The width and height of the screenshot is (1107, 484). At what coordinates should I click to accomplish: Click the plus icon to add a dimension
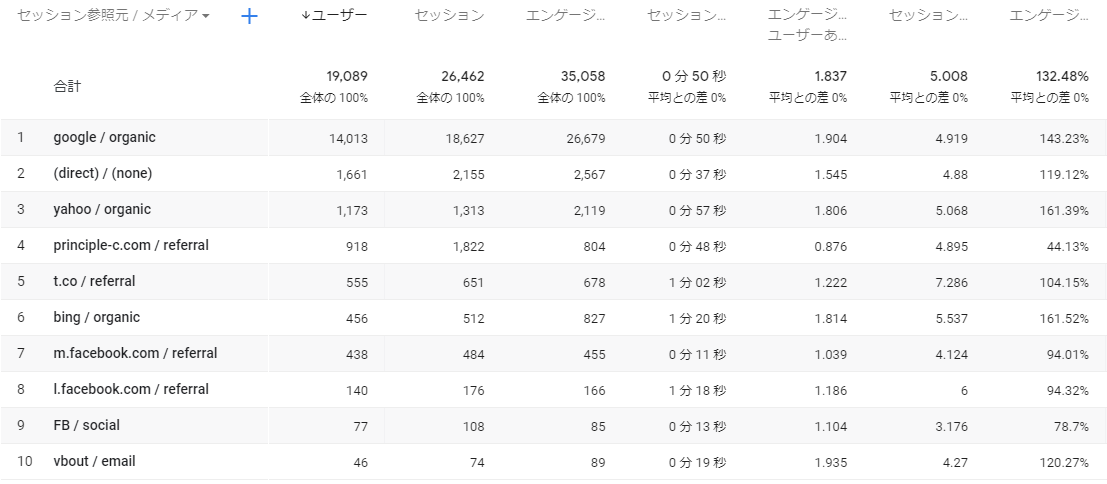coord(250,16)
